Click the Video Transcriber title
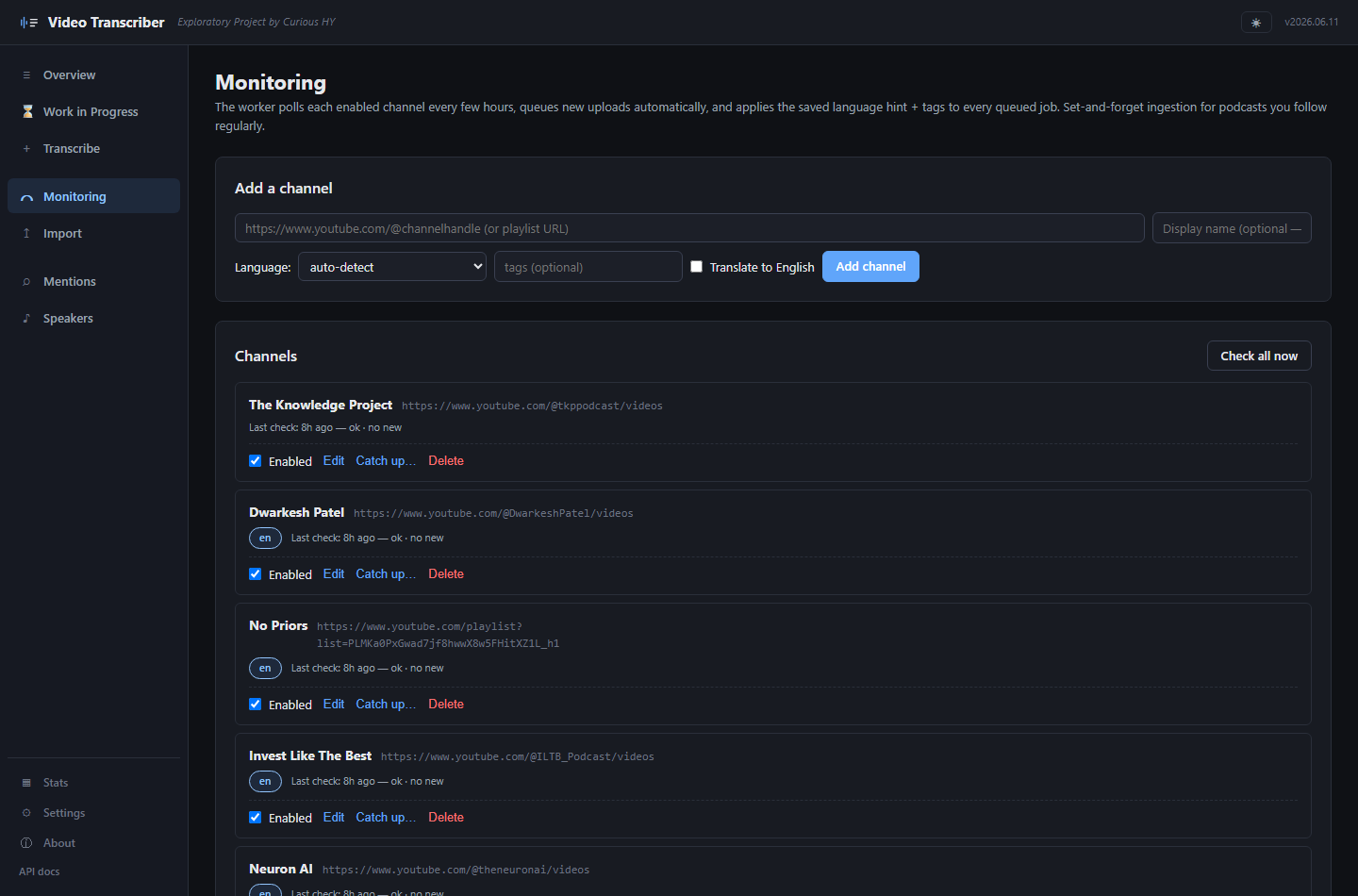 coord(106,23)
